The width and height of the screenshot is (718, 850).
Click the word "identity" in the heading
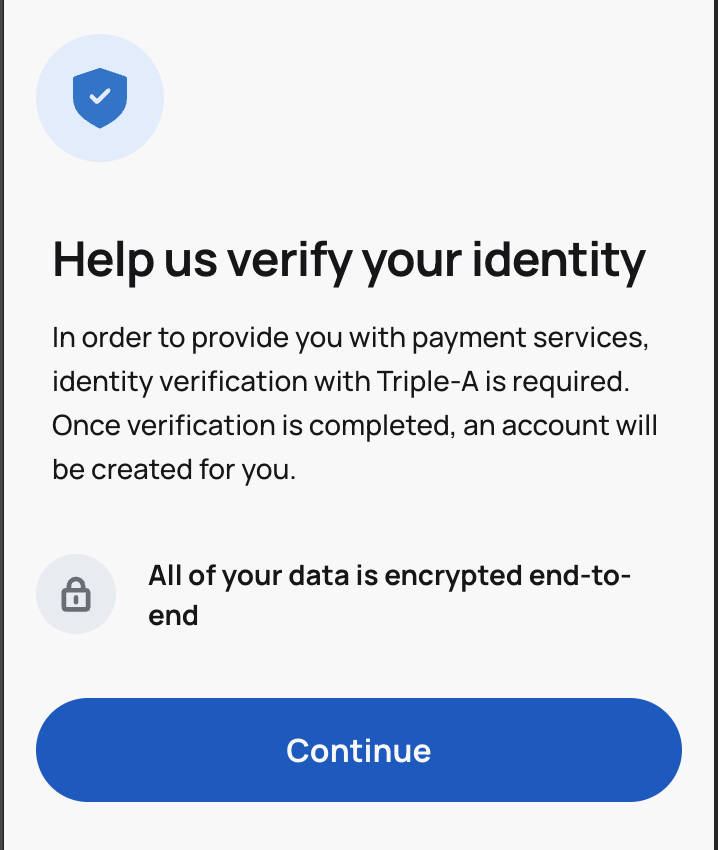[x=559, y=262]
